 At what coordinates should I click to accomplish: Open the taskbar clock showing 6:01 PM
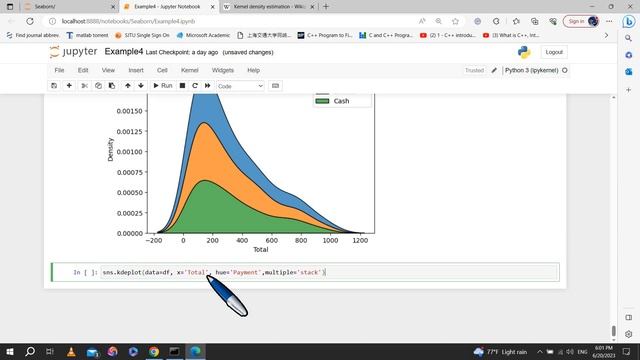click(x=604, y=351)
